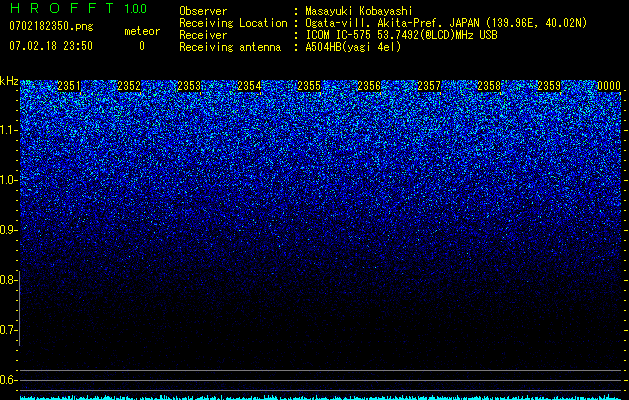The height and width of the screenshot is (400, 629).
Task: Click the 2352 time marker
Action: tap(129, 86)
